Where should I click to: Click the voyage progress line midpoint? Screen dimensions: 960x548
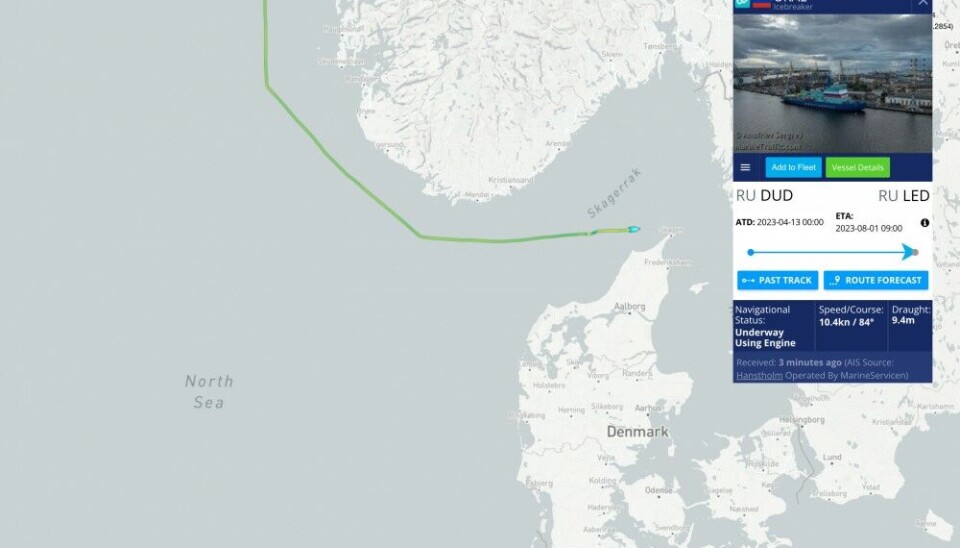point(830,252)
